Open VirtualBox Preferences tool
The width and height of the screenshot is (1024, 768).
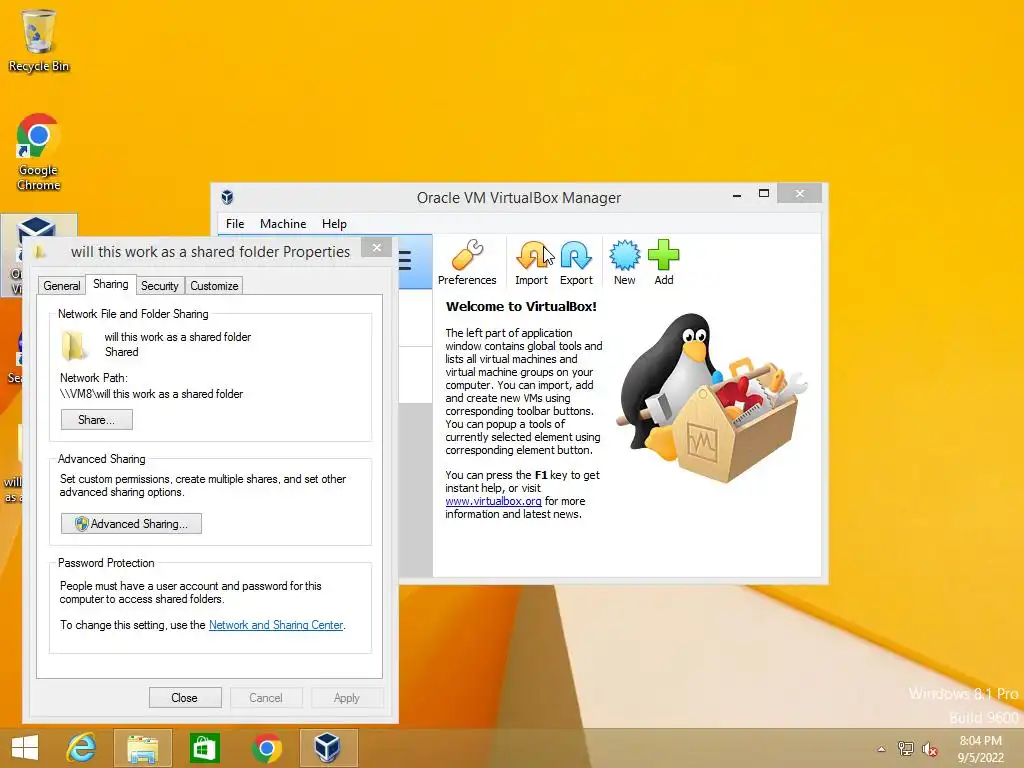point(467,263)
